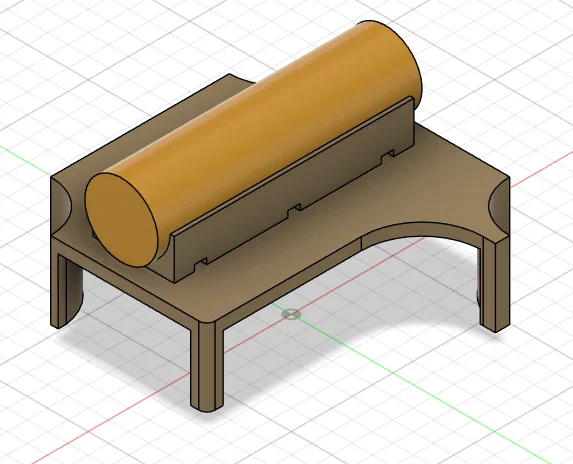The height and width of the screenshot is (464, 573).
Task: Select the slotted upright plate beside cylinder
Action: tap(294, 190)
